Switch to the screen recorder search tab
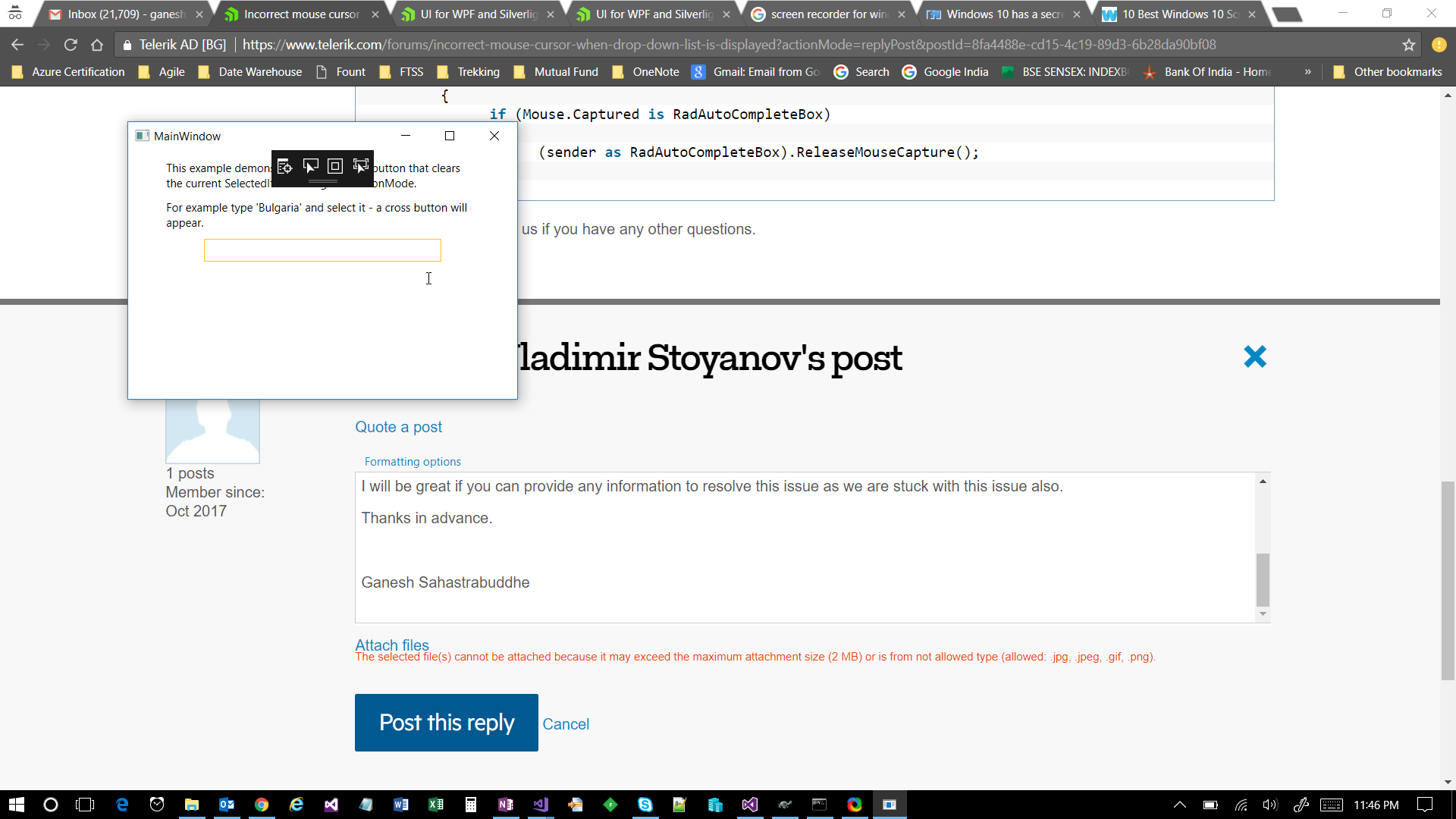The image size is (1456, 819). point(828,14)
